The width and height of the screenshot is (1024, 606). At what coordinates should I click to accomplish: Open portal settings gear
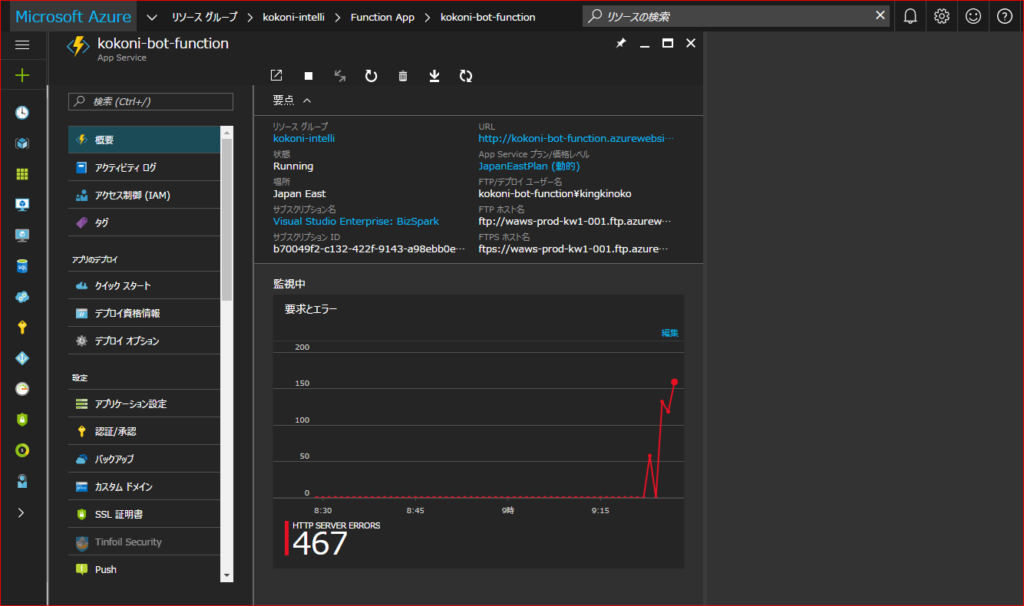(941, 16)
